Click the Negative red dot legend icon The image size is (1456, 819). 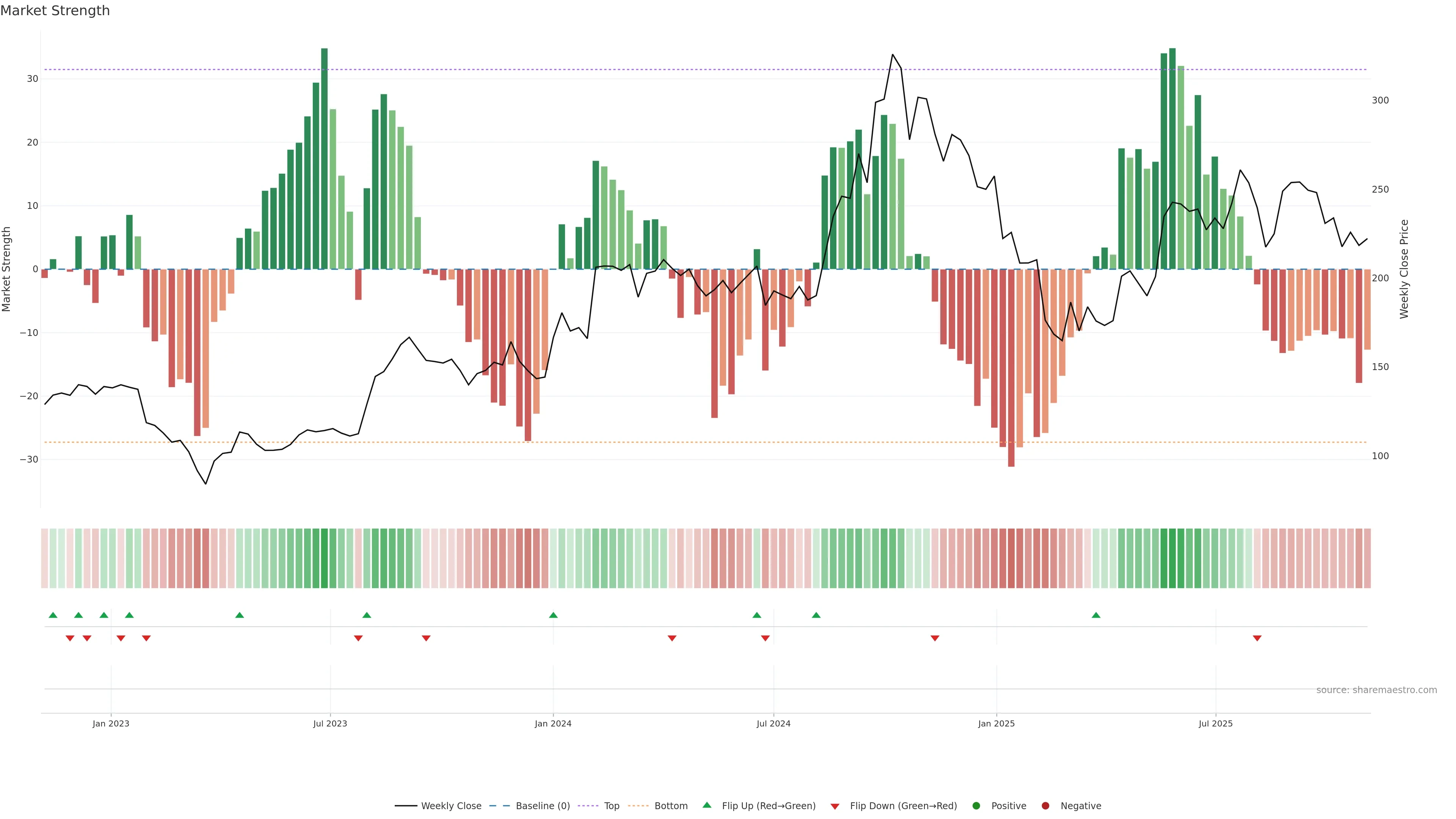(1045, 806)
